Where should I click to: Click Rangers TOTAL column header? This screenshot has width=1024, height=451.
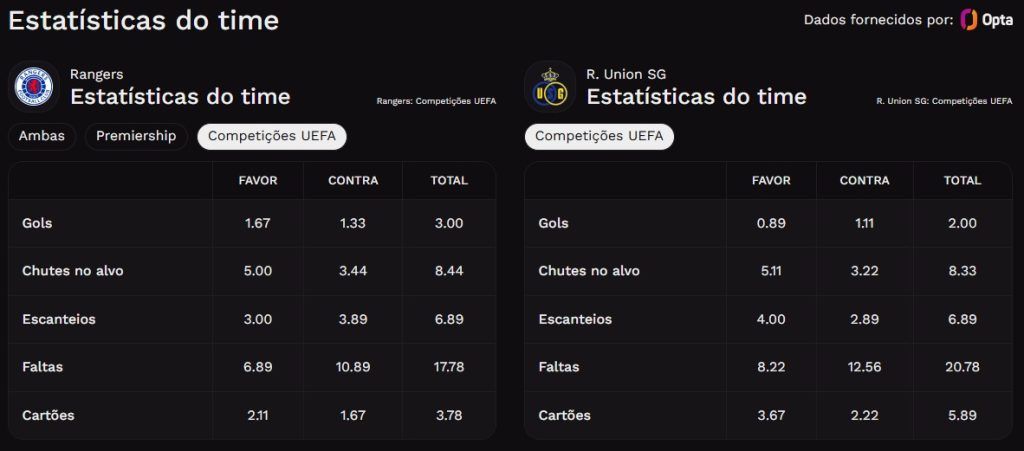[449, 181]
